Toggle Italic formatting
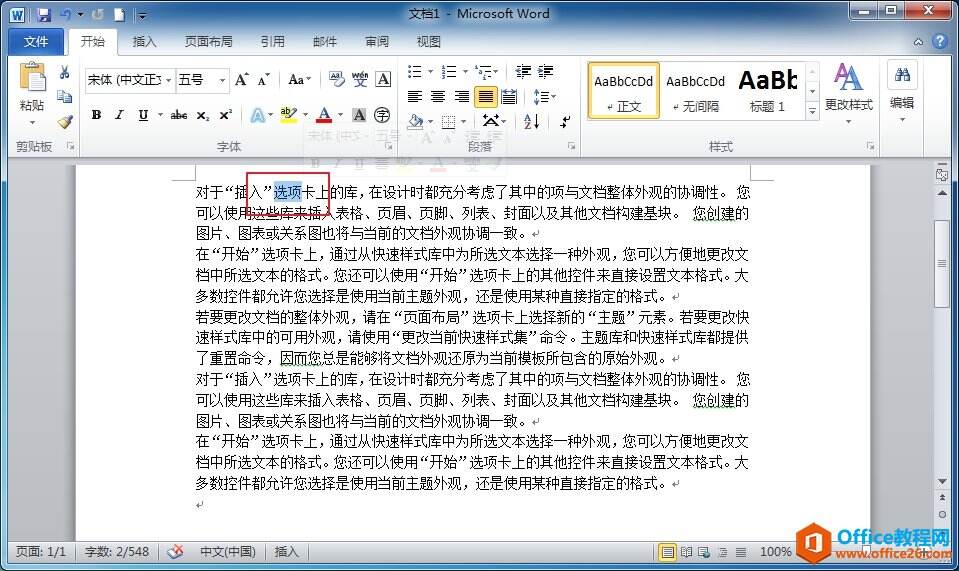The image size is (959, 571). (x=119, y=115)
